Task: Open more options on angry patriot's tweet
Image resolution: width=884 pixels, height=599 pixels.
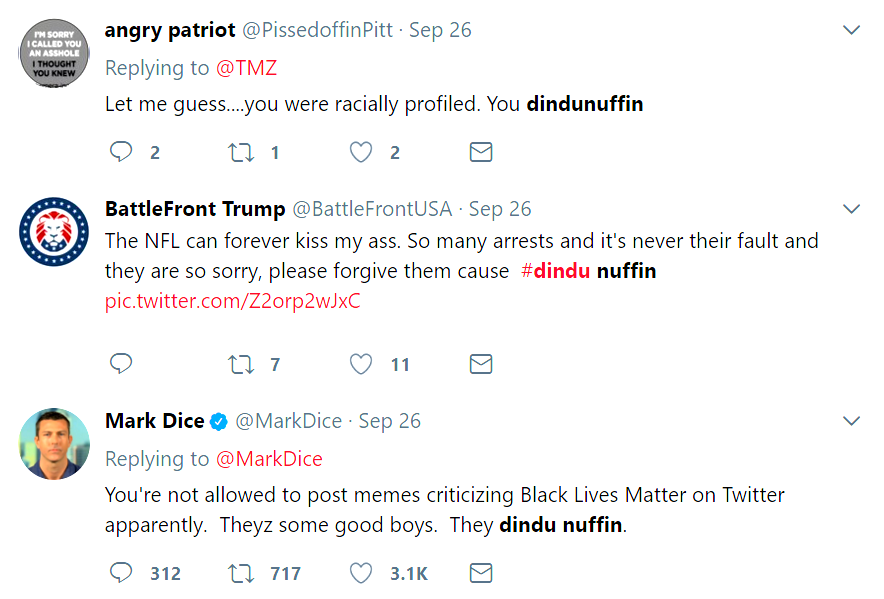Action: click(851, 30)
